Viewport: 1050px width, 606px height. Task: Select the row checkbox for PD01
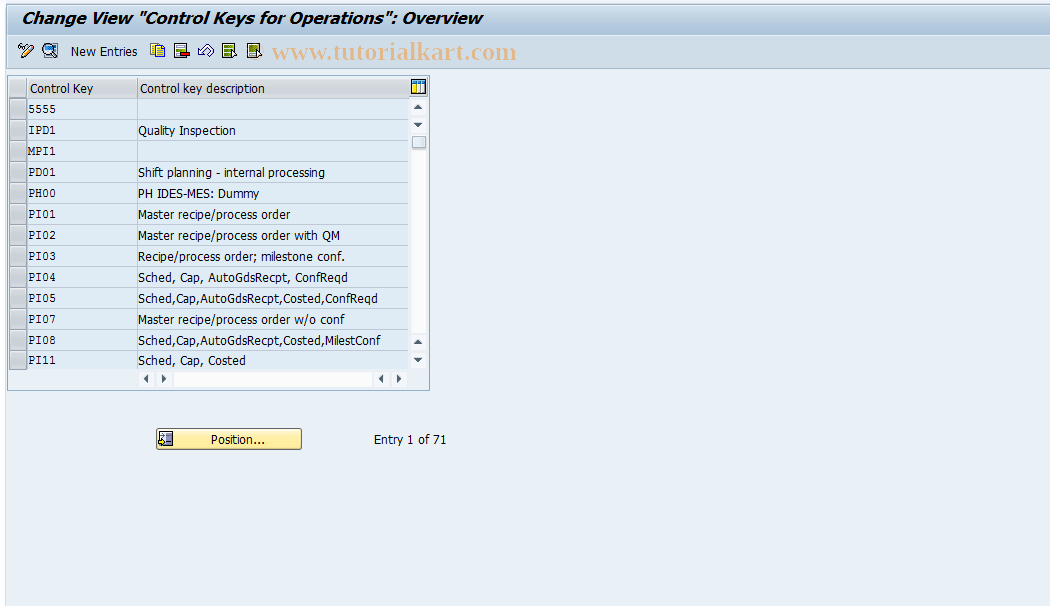click(17, 172)
